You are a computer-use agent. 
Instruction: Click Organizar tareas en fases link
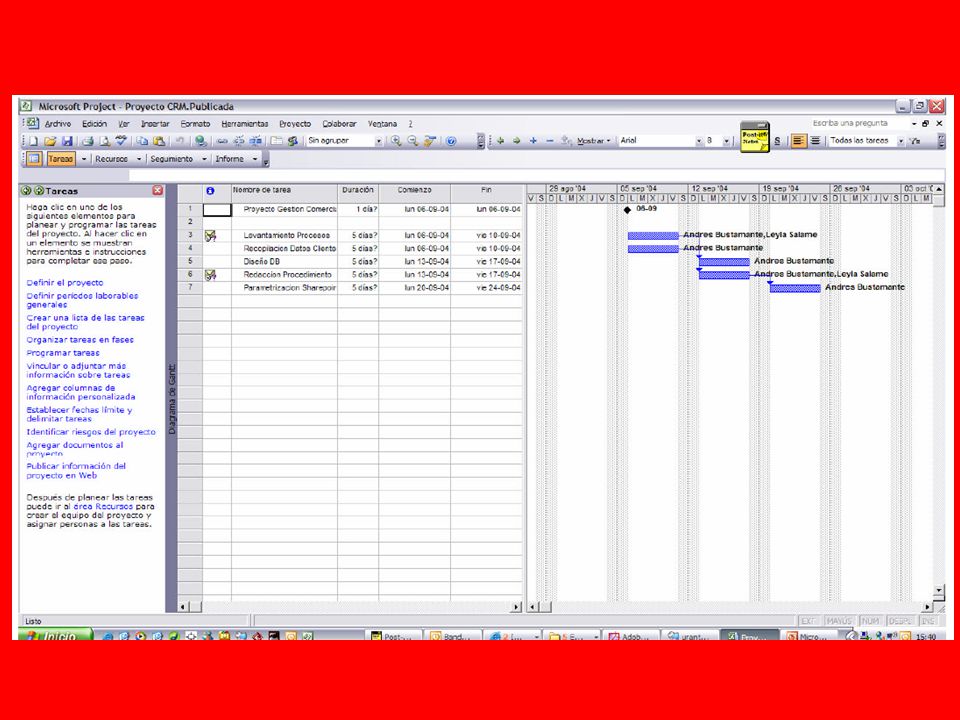pyautogui.click(x=80, y=340)
